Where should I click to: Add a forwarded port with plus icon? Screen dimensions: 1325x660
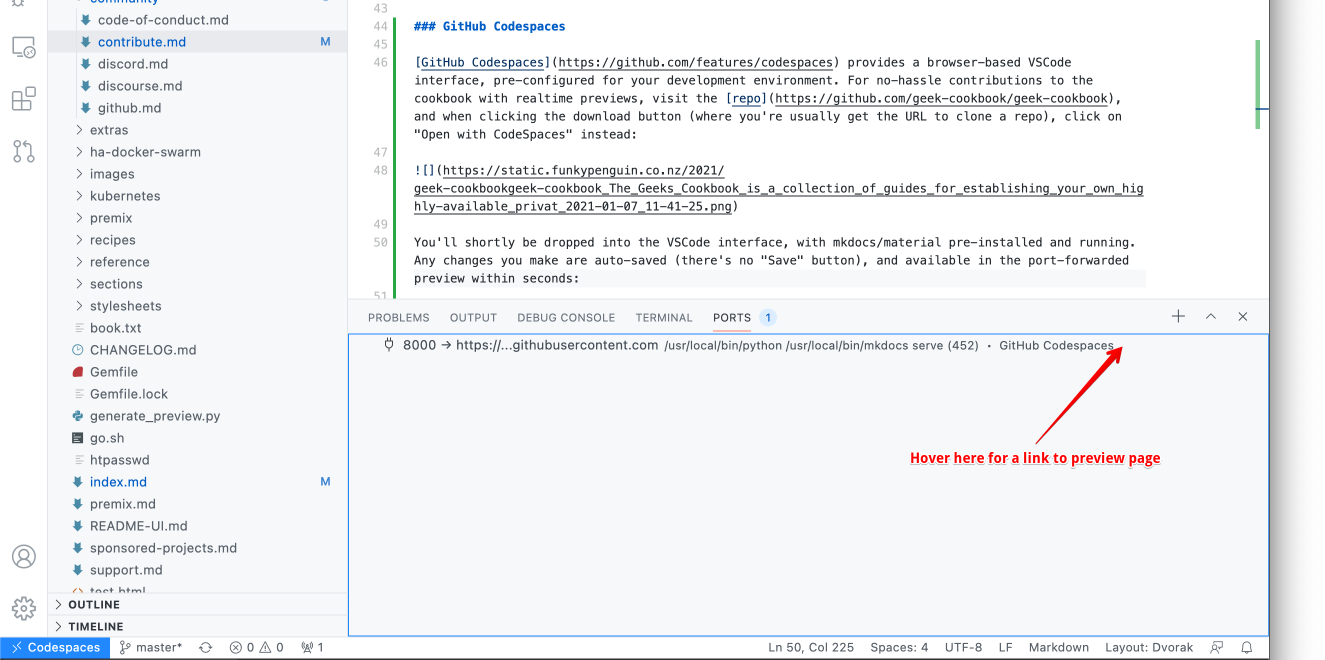1178,317
